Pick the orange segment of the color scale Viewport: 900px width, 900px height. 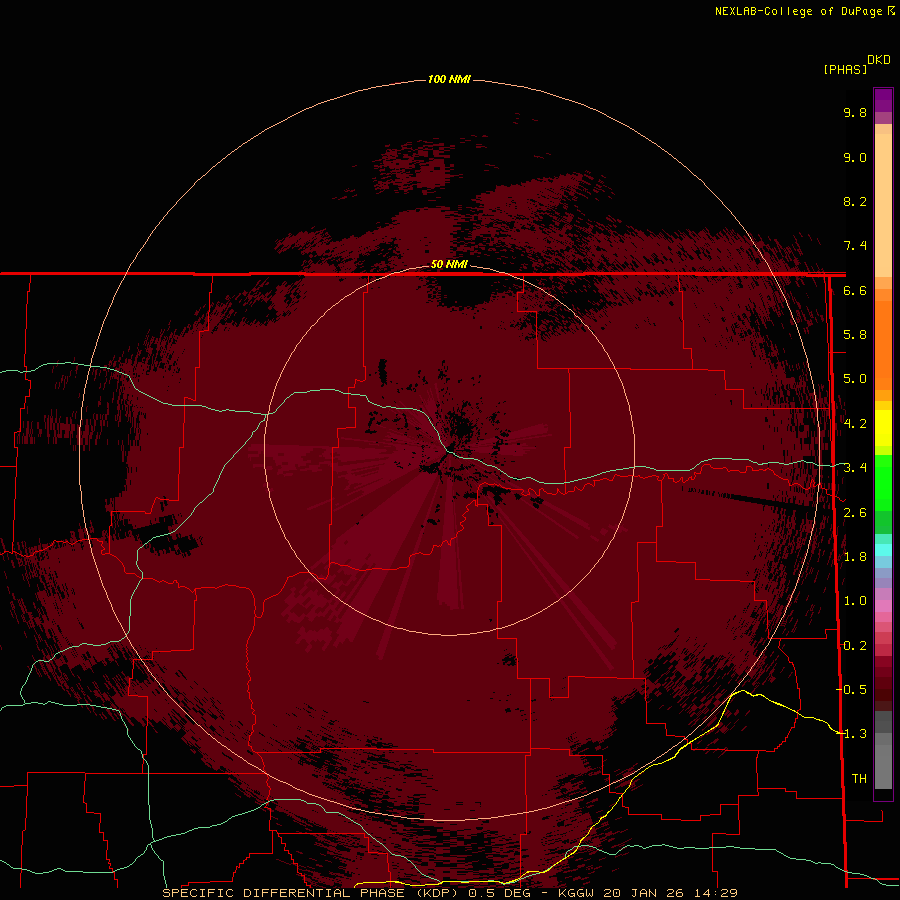click(x=883, y=344)
